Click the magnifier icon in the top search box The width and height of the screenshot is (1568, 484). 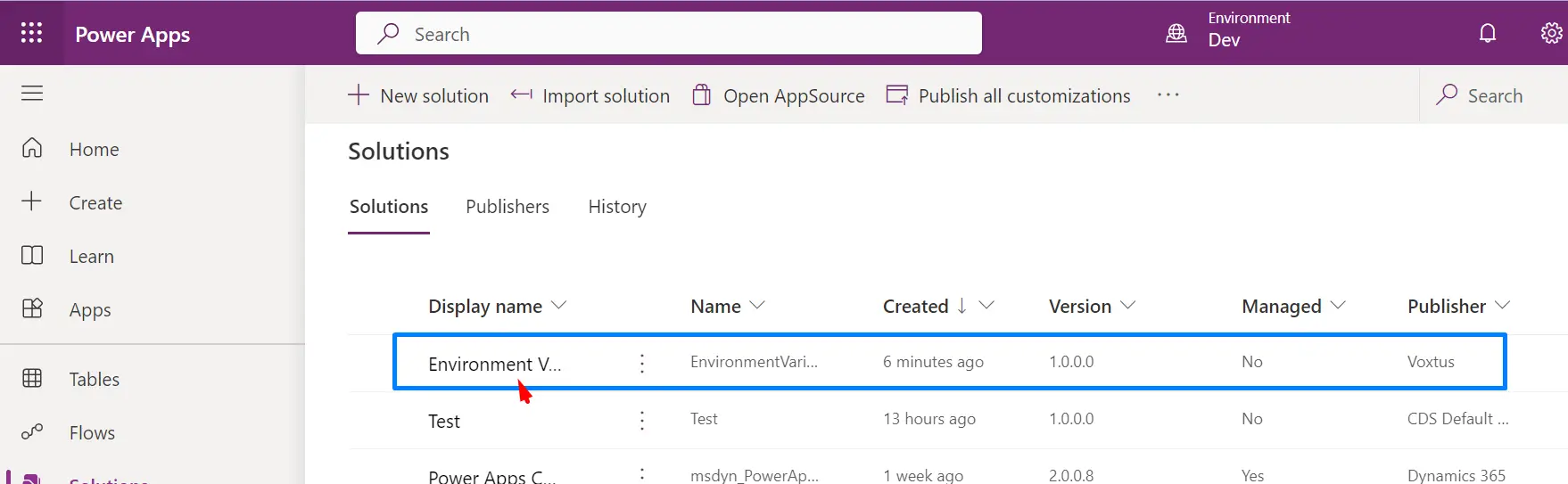pos(388,34)
